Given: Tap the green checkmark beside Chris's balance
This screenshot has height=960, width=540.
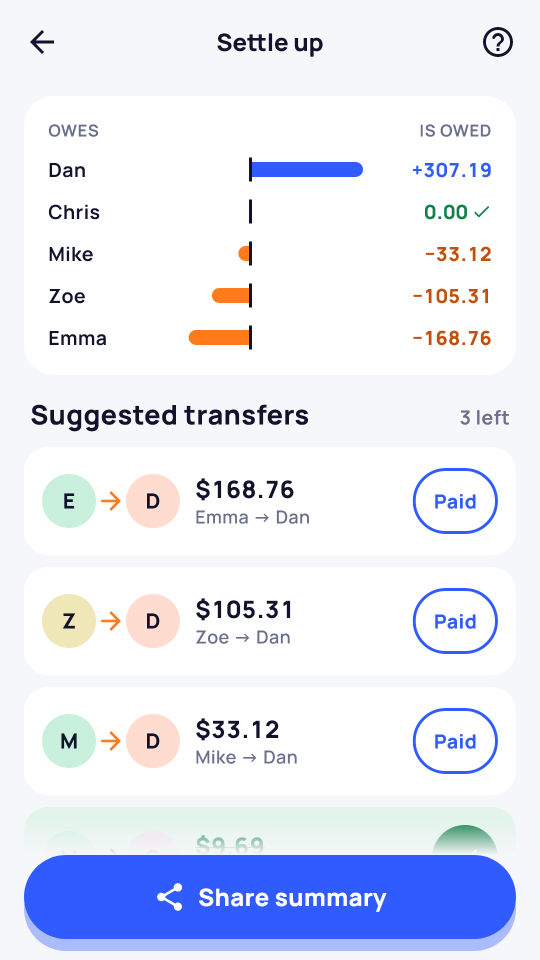Looking at the screenshot, I should click(x=482, y=212).
